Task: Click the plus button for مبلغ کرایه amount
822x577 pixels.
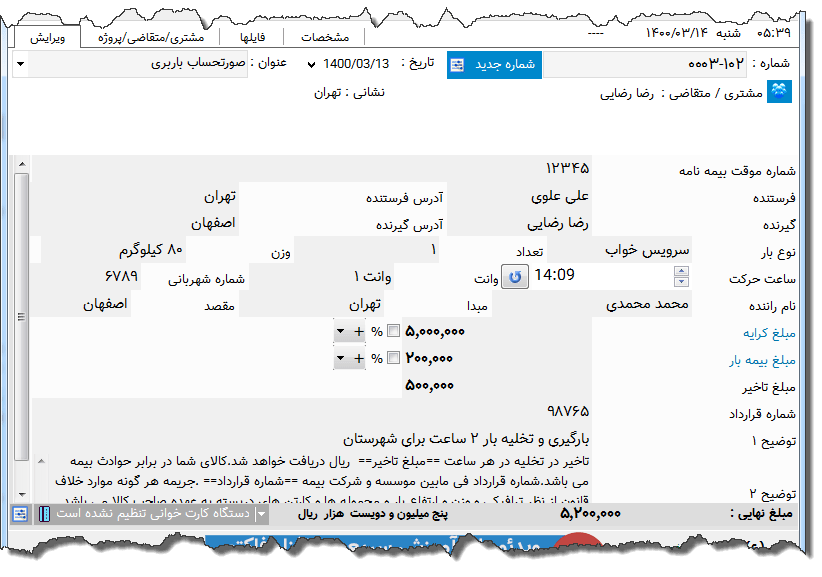Action: click(359, 330)
